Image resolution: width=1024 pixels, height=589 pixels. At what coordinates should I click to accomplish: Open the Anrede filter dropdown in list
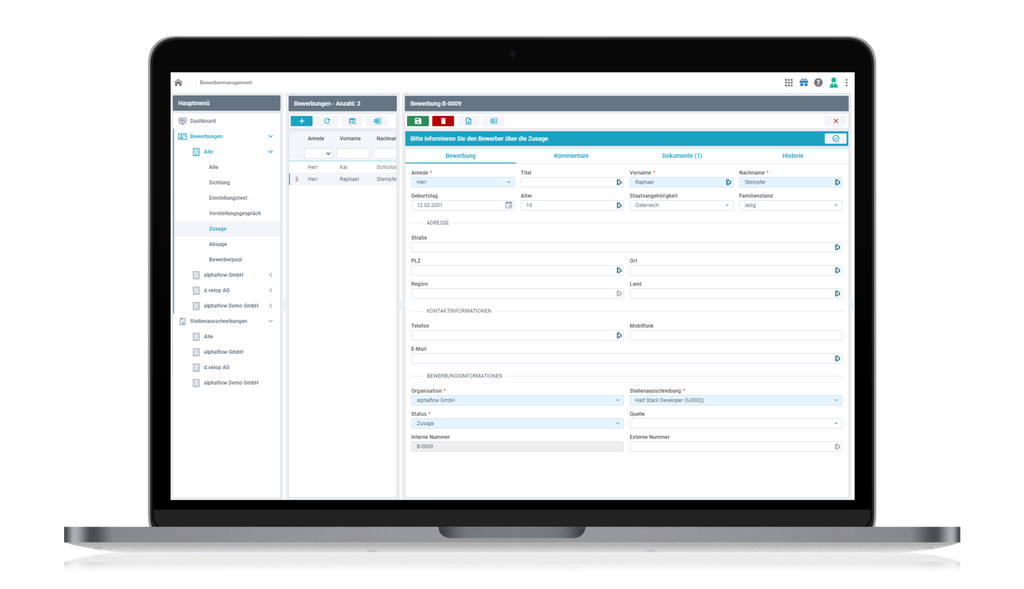319,153
